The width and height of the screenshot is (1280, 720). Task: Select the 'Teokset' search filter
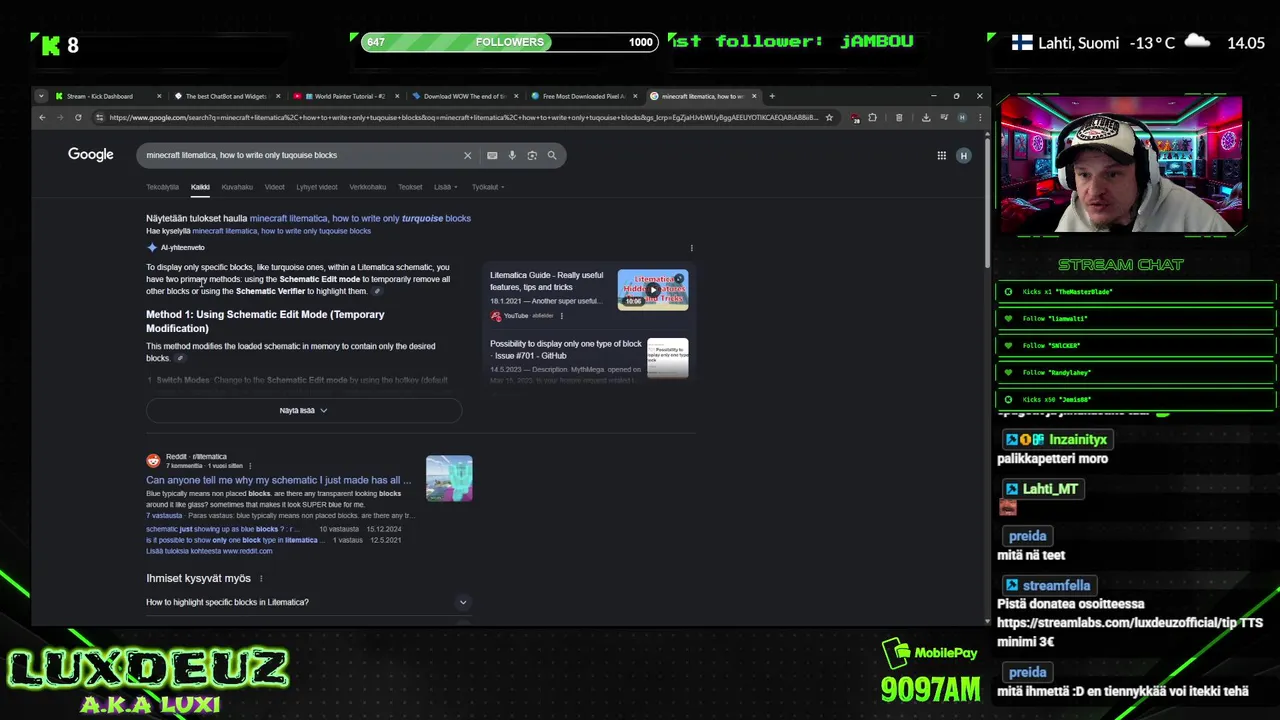(x=410, y=187)
